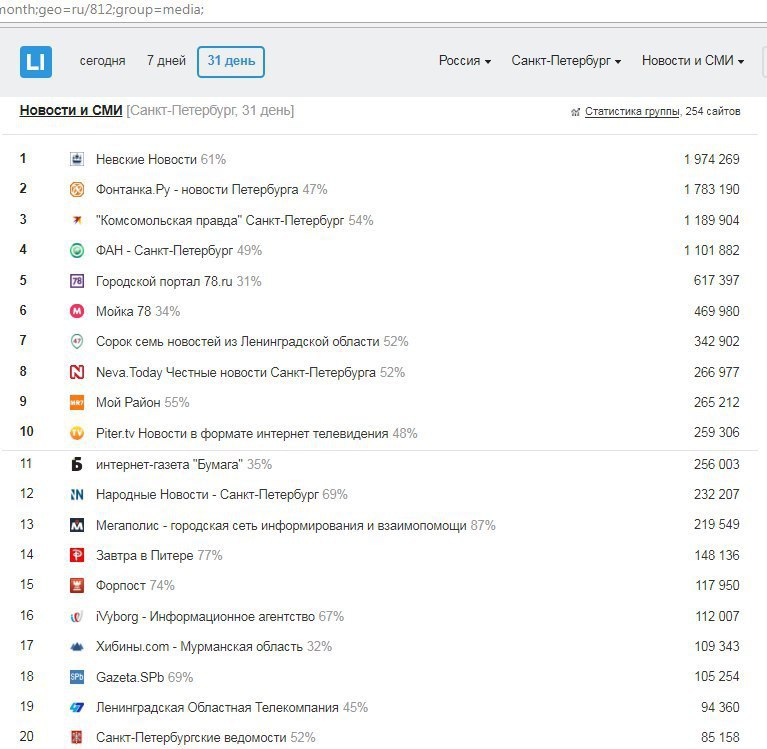This screenshot has height=749, width=767.
Task: Click the visitor count 617 397
Action: (x=717, y=280)
